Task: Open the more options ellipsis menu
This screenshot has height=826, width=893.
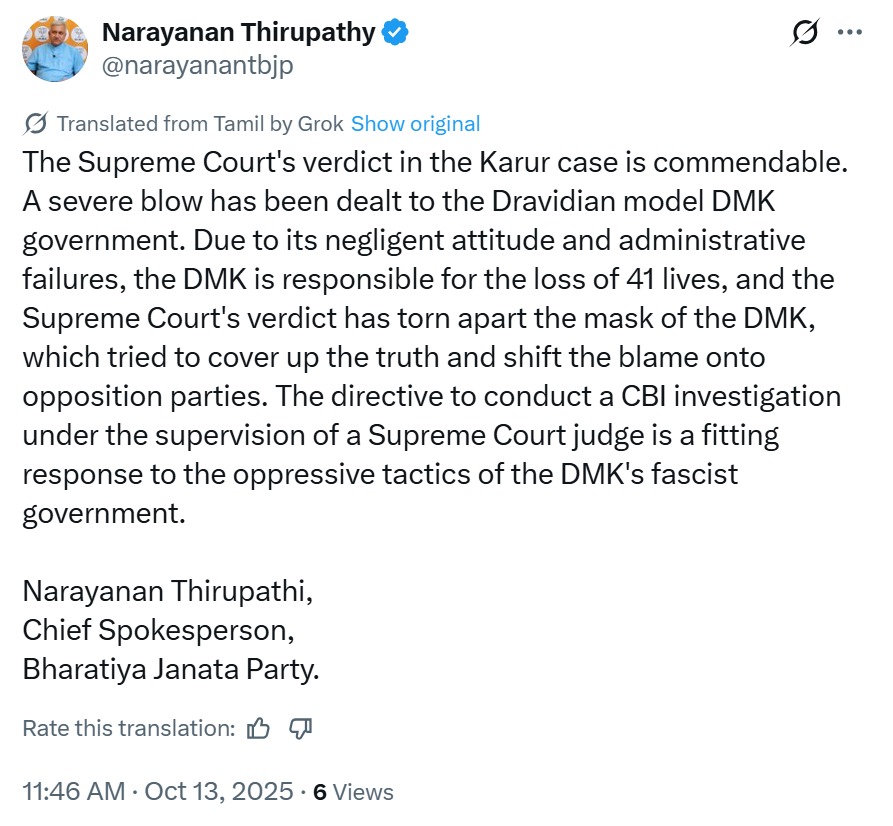Action: click(x=849, y=33)
